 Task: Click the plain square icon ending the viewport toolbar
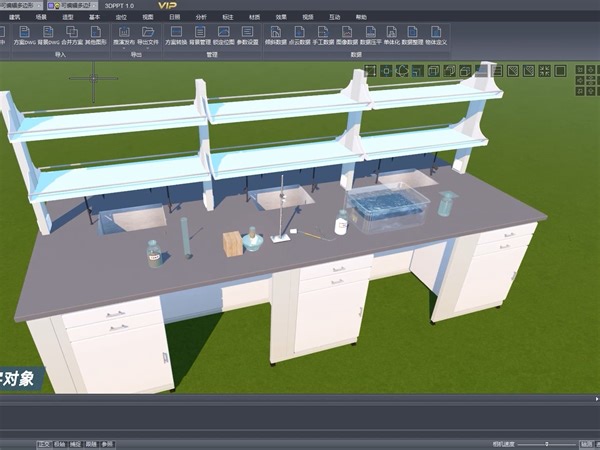(560, 71)
